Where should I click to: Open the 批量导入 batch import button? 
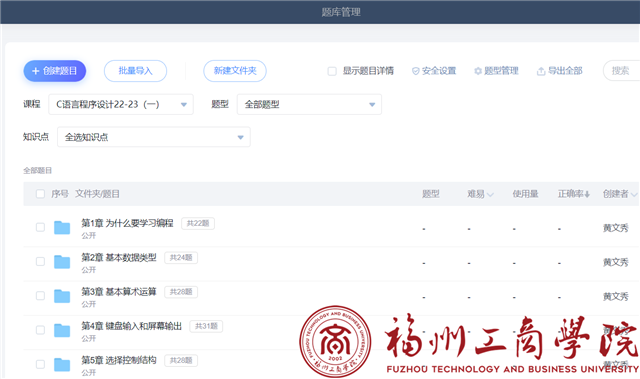(136, 71)
